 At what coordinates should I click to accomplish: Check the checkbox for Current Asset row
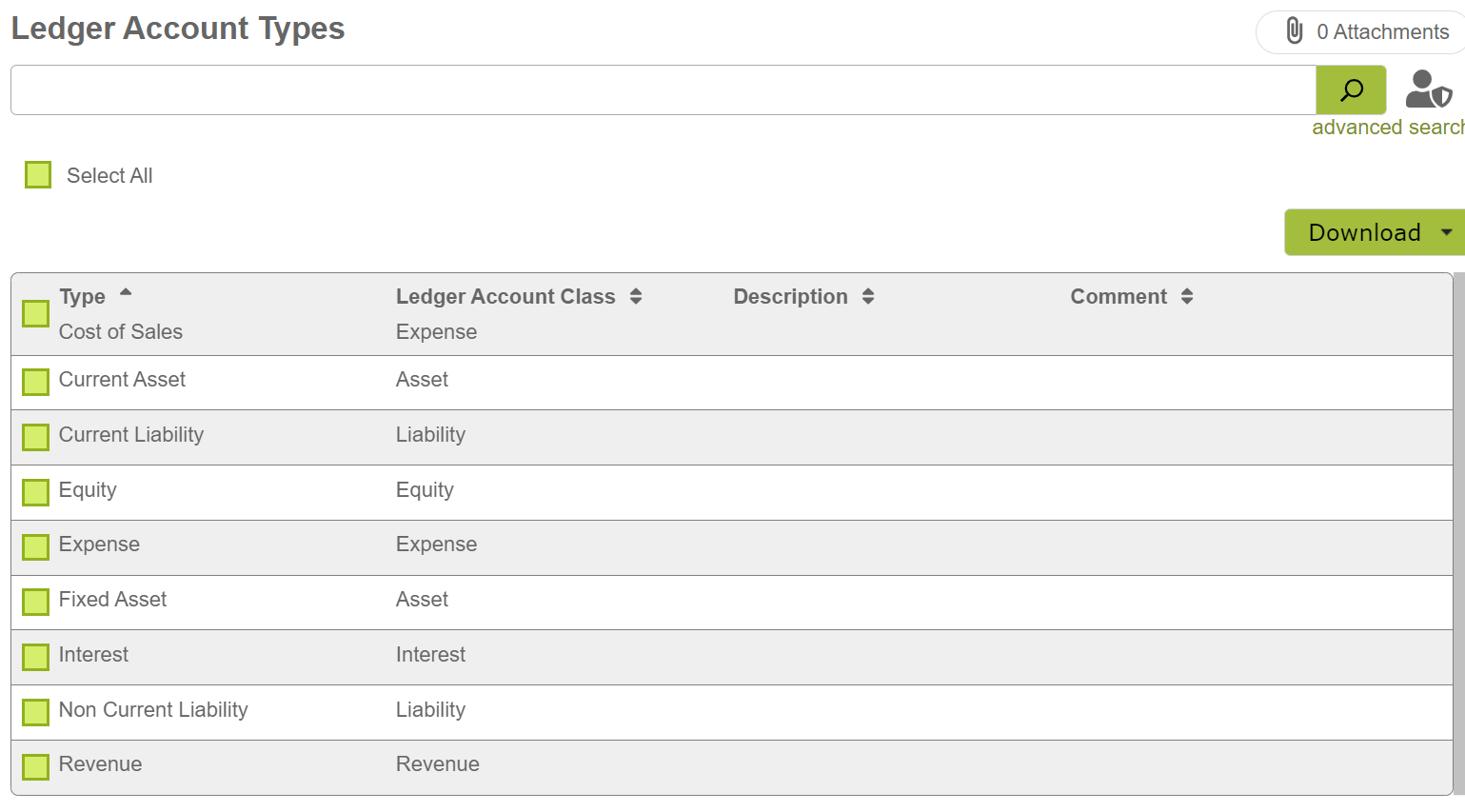pos(35,381)
